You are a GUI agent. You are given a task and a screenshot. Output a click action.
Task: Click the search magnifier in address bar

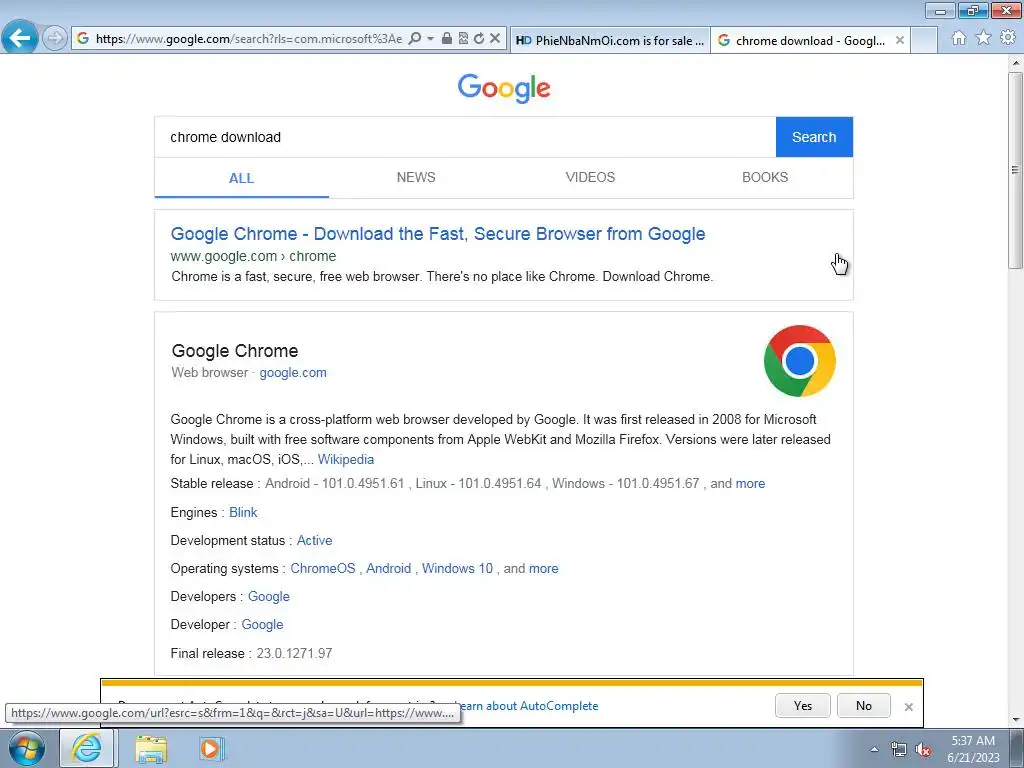(414, 39)
